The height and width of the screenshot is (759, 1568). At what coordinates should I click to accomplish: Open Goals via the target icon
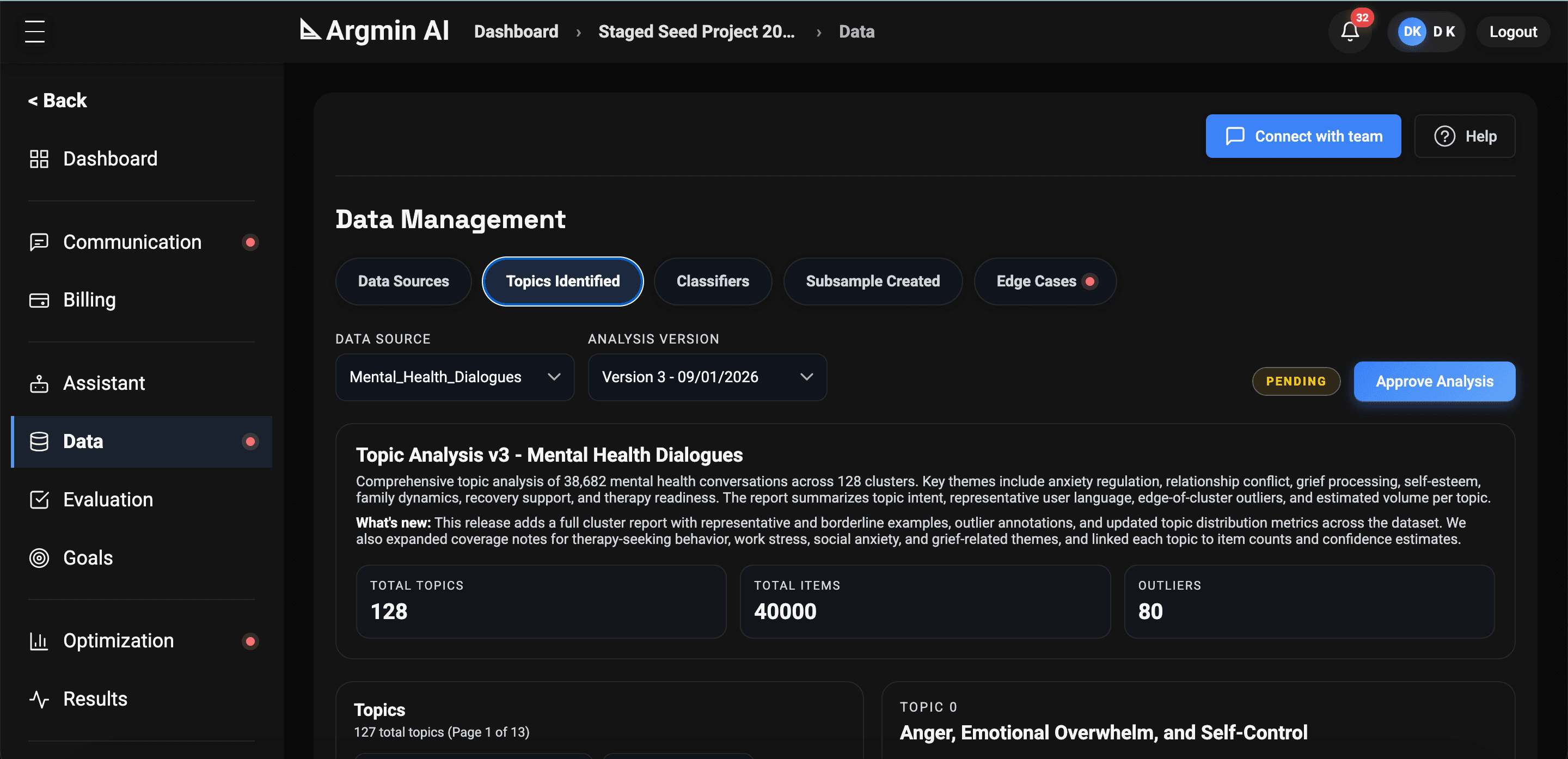click(38, 558)
